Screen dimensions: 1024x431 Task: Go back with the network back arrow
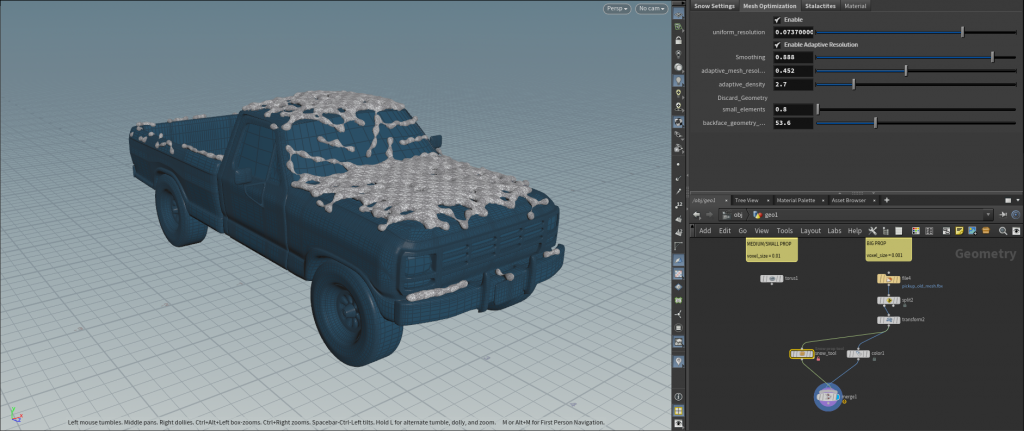pos(697,215)
